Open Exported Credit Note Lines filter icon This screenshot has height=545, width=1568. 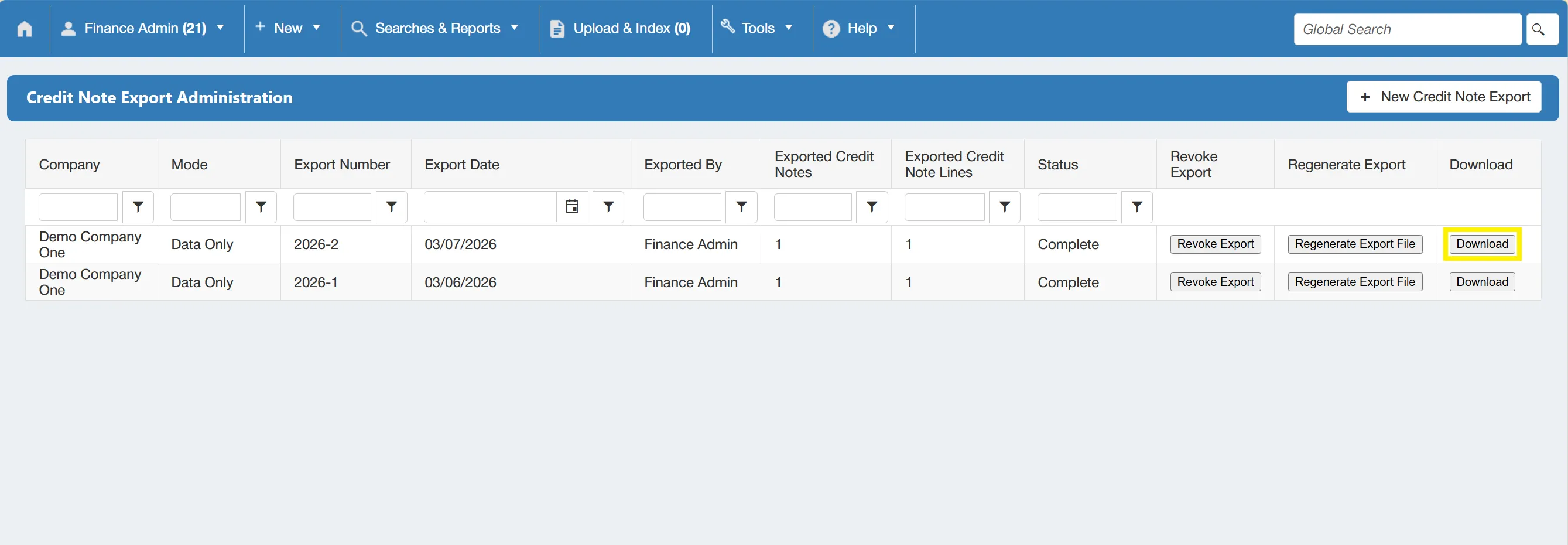coord(1004,207)
